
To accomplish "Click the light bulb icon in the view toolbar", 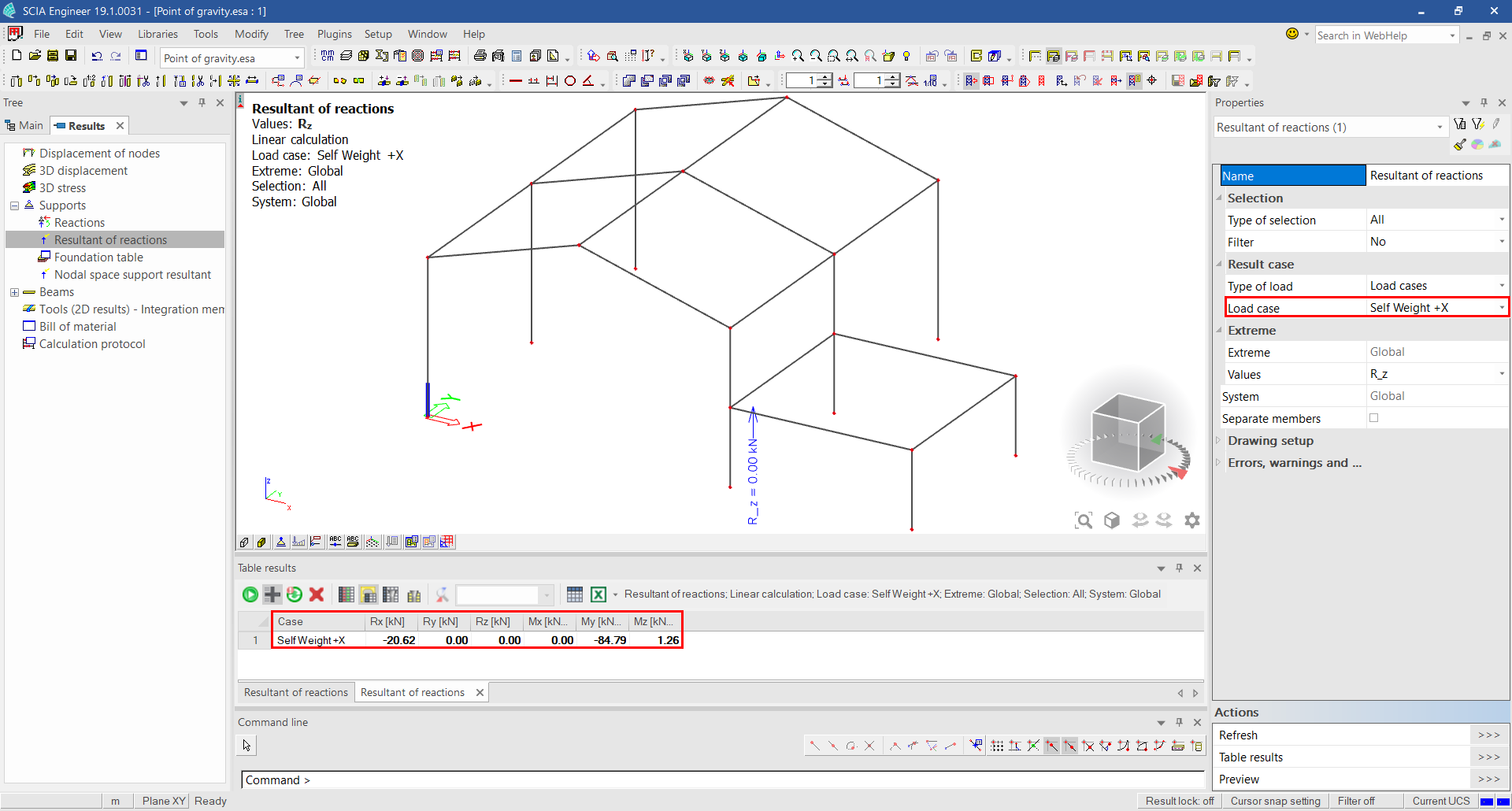I will pyautogui.click(x=906, y=56).
